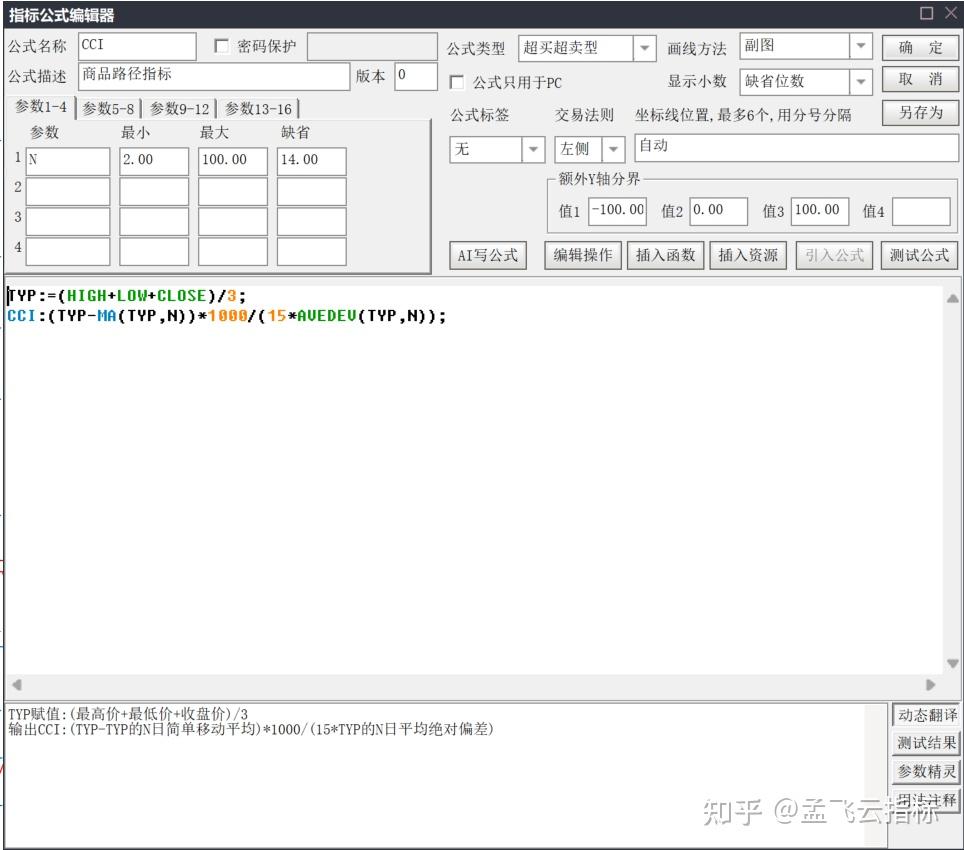Screen dimensions: 964x850
Task: Click the 公式描述 field with 商品路径指标
Action: click(214, 76)
